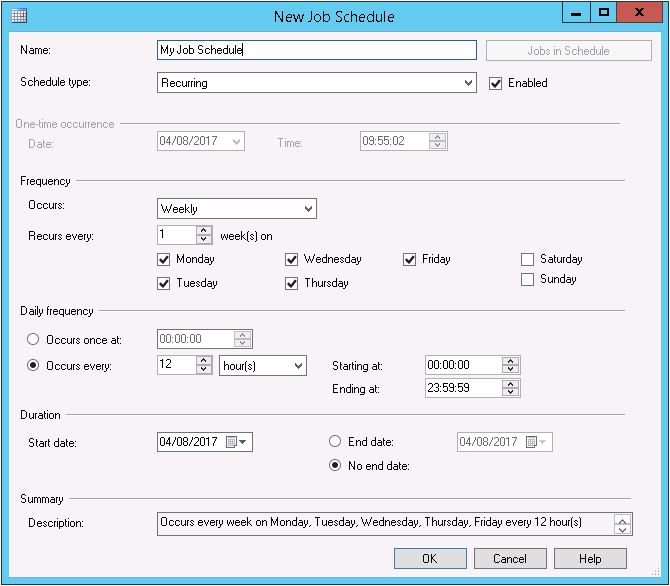Choose the End date radio button
This screenshot has width=670, height=586.
[335, 441]
